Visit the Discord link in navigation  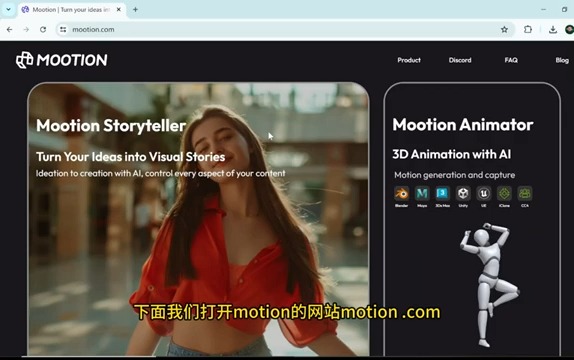coord(460,60)
